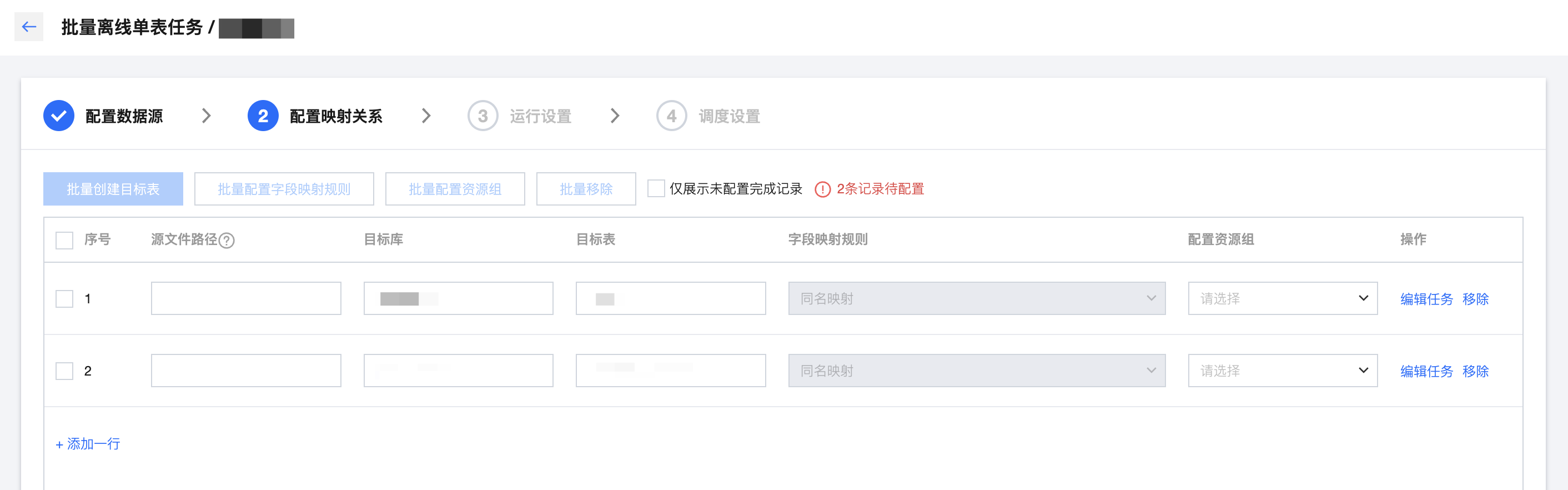The image size is (1568, 490).
Task: Click 添加一行 link
Action: coord(88,444)
